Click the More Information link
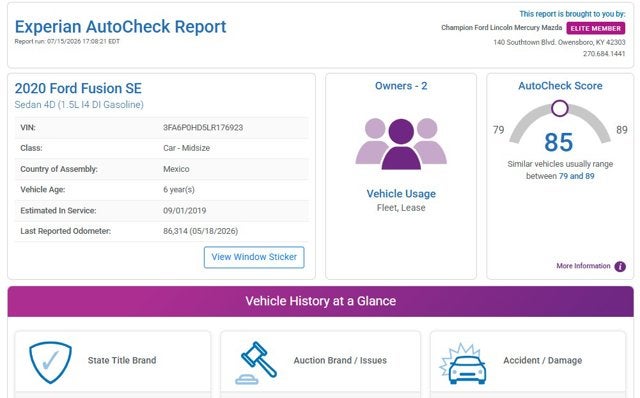 pyautogui.click(x=583, y=266)
